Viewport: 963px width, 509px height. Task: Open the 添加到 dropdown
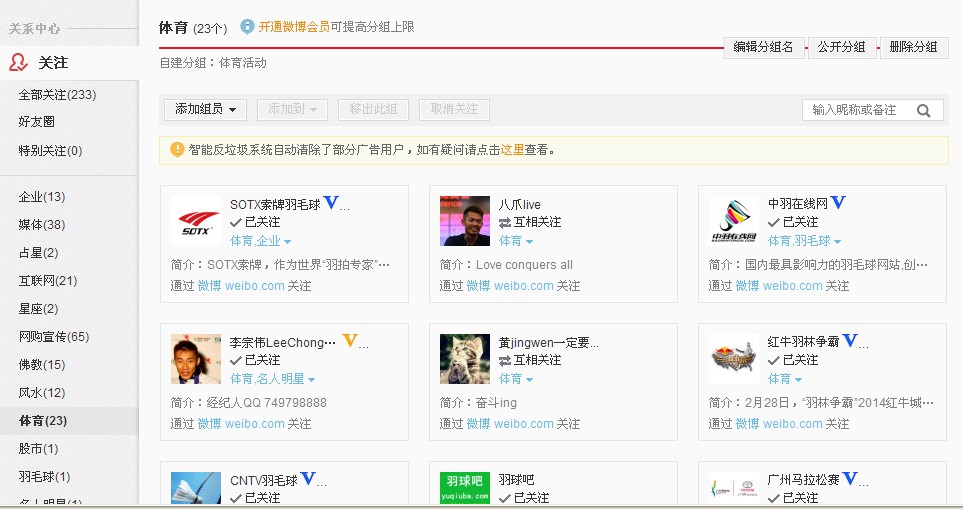292,110
